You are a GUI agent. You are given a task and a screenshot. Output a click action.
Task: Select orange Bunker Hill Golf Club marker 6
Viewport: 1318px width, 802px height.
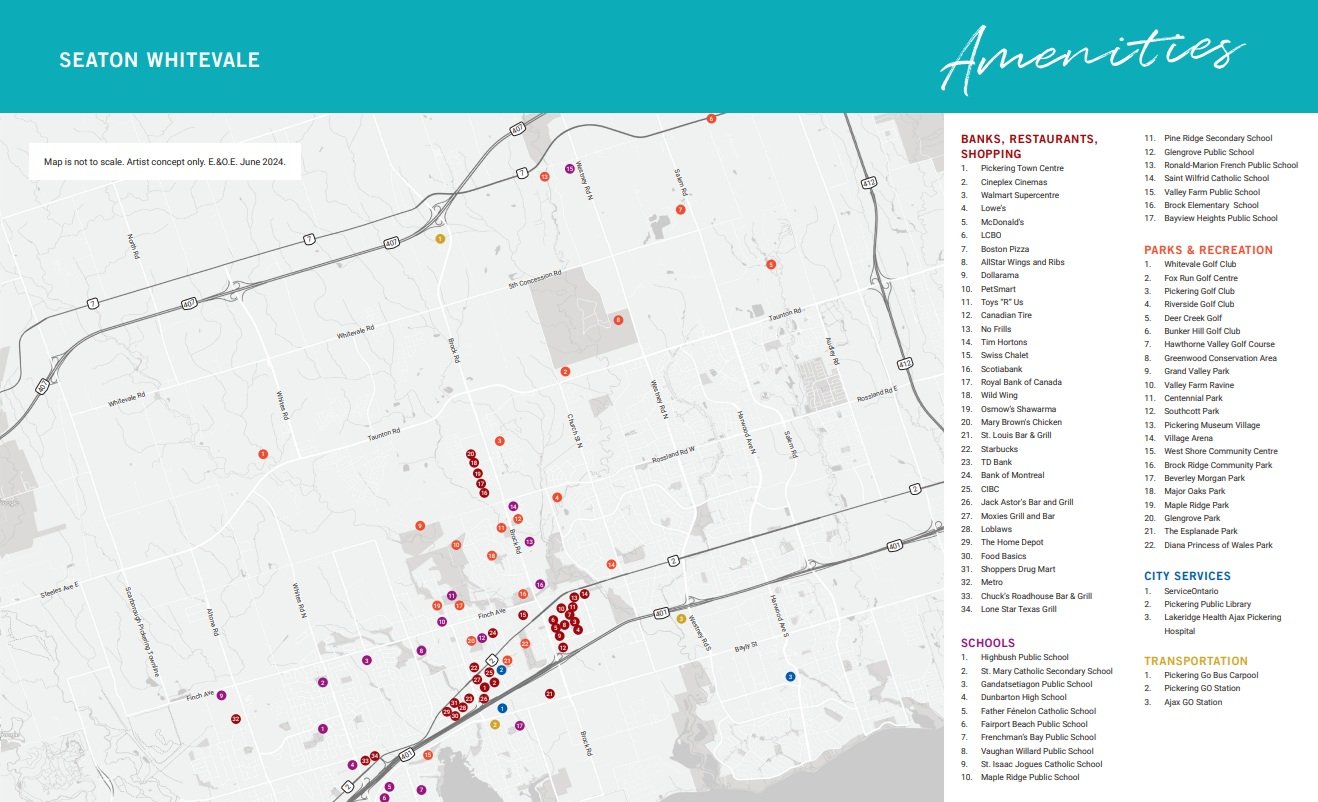coord(711,119)
